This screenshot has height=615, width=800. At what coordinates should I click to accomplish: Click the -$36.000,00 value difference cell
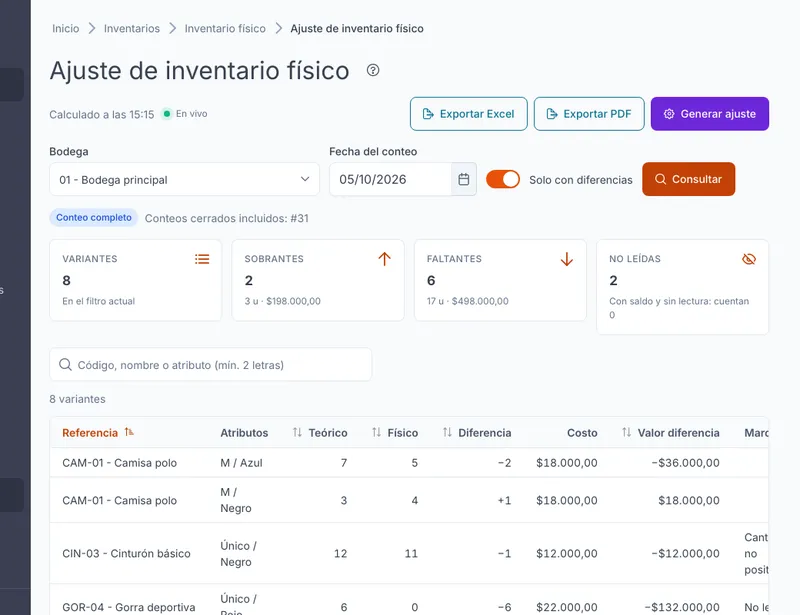[x=685, y=462]
